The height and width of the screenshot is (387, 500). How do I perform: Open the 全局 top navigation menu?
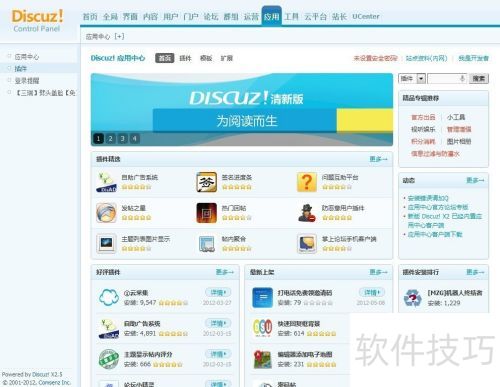coord(110,16)
